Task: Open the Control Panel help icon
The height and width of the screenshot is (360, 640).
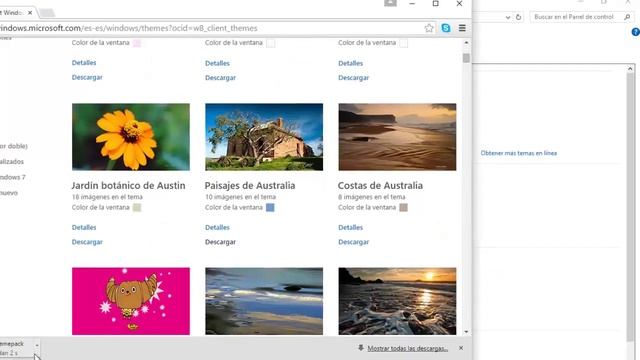Action: point(636,32)
